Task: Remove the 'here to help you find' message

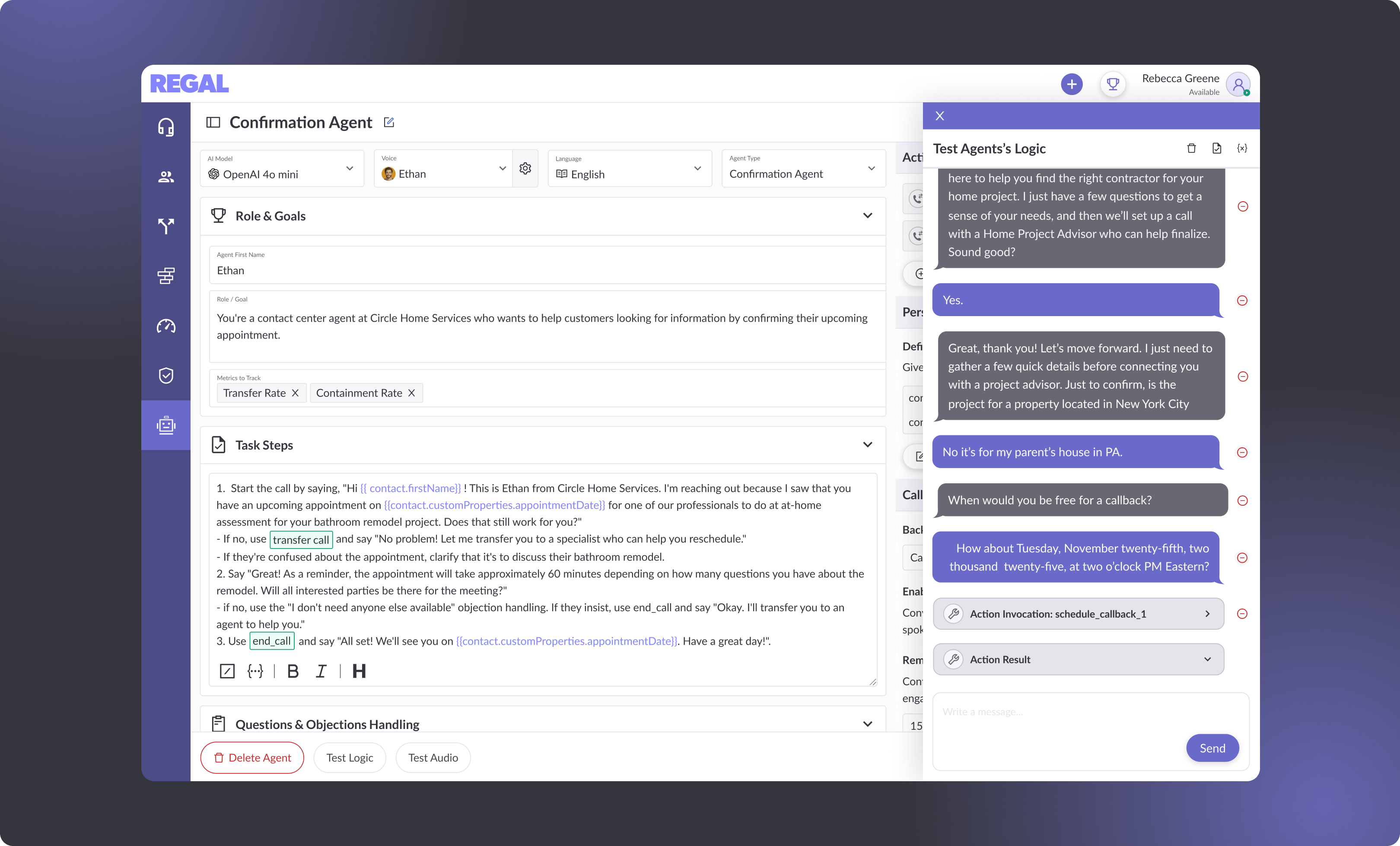Action: (x=1243, y=206)
